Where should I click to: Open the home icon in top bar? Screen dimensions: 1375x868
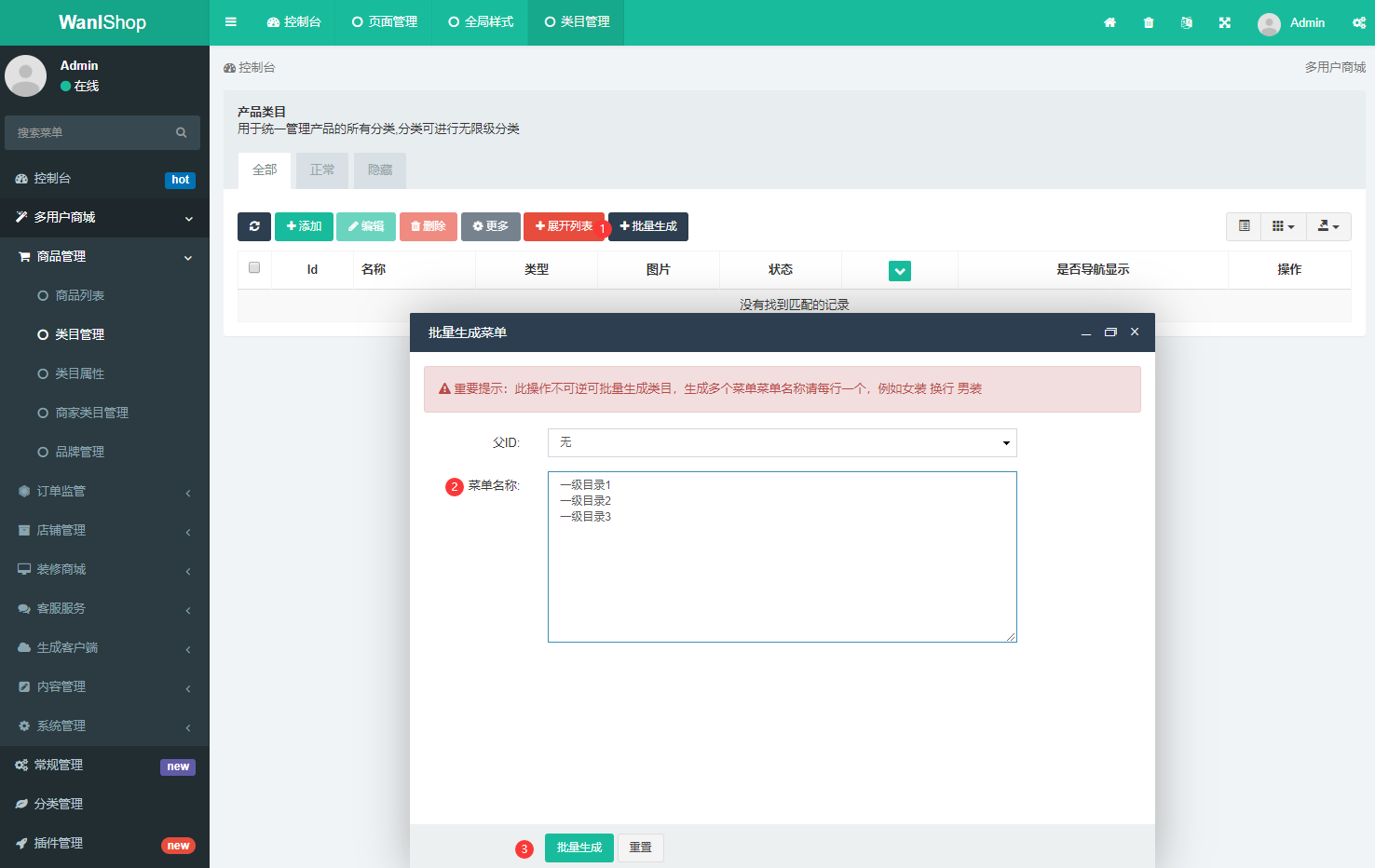click(x=1110, y=22)
